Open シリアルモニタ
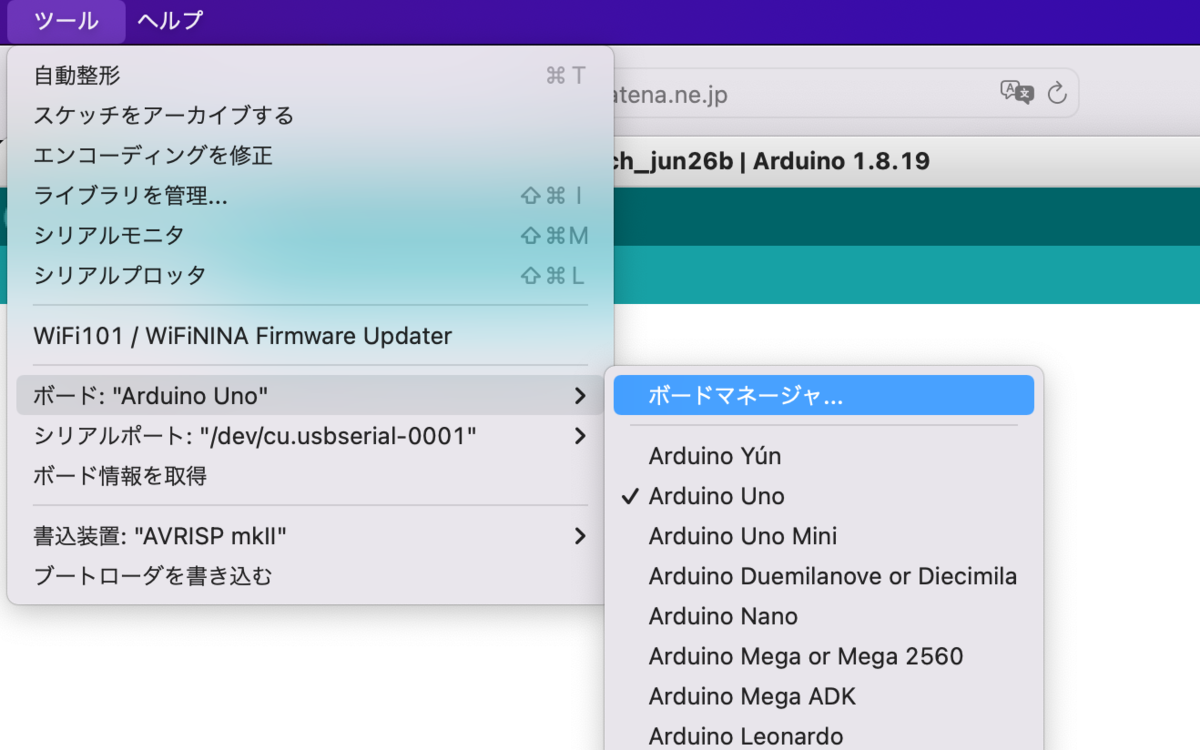Viewport: 1200px width, 750px height. pyautogui.click(x=310, y=236)
